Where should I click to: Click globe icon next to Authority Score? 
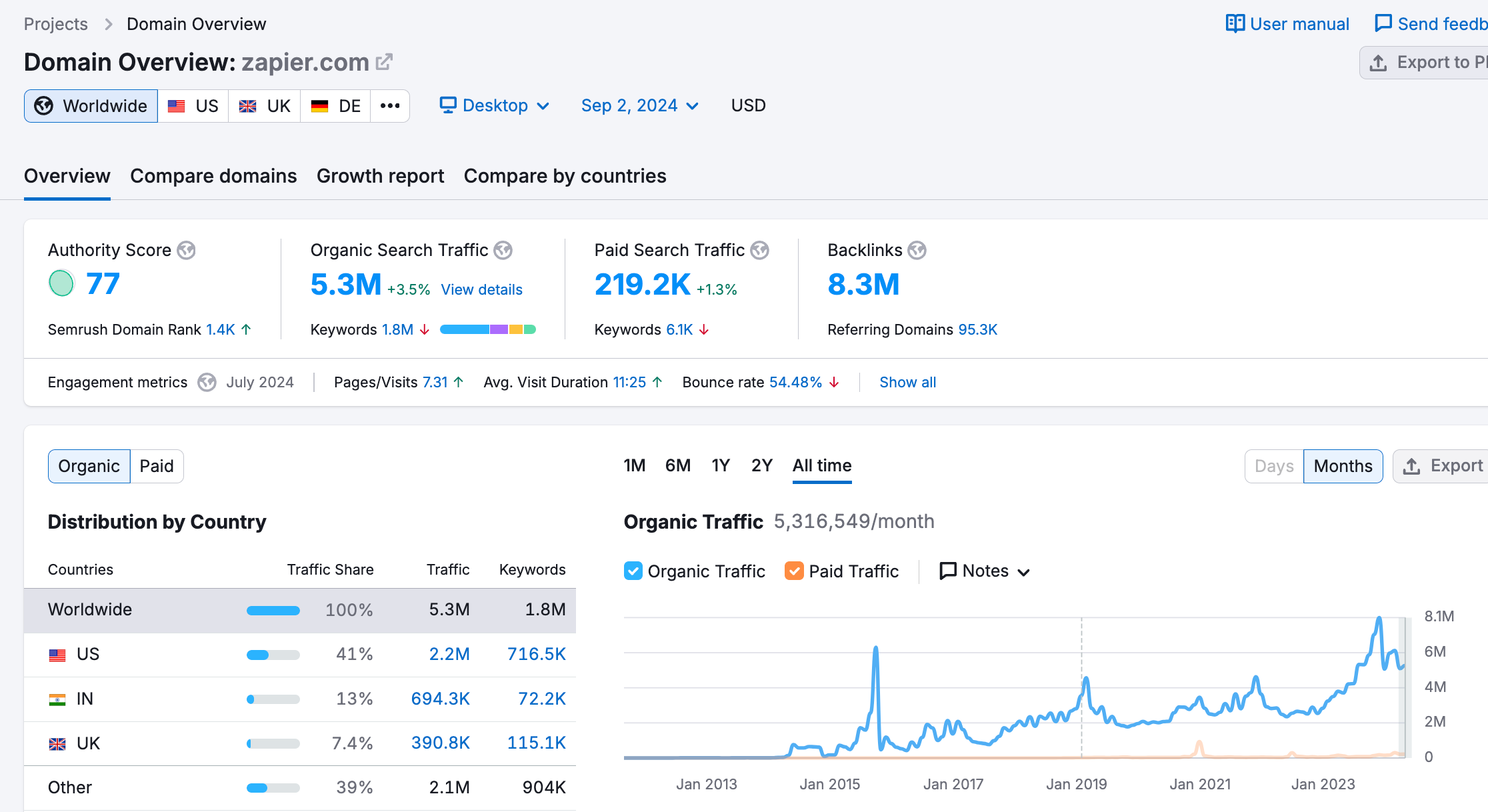point(187,250)
